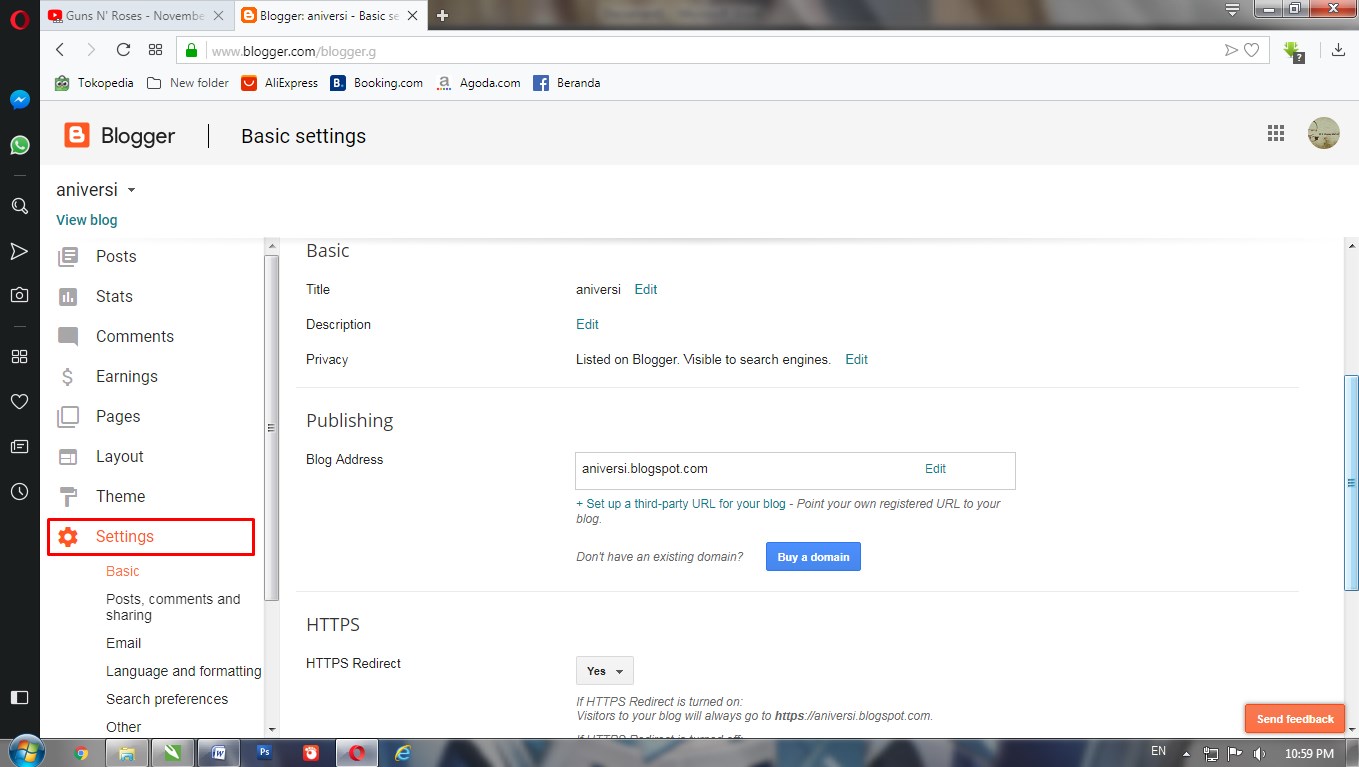The width and height of the screenshot is (1359, 767).
Task: Open a new browser tab
Action: [x=443, y=16]
